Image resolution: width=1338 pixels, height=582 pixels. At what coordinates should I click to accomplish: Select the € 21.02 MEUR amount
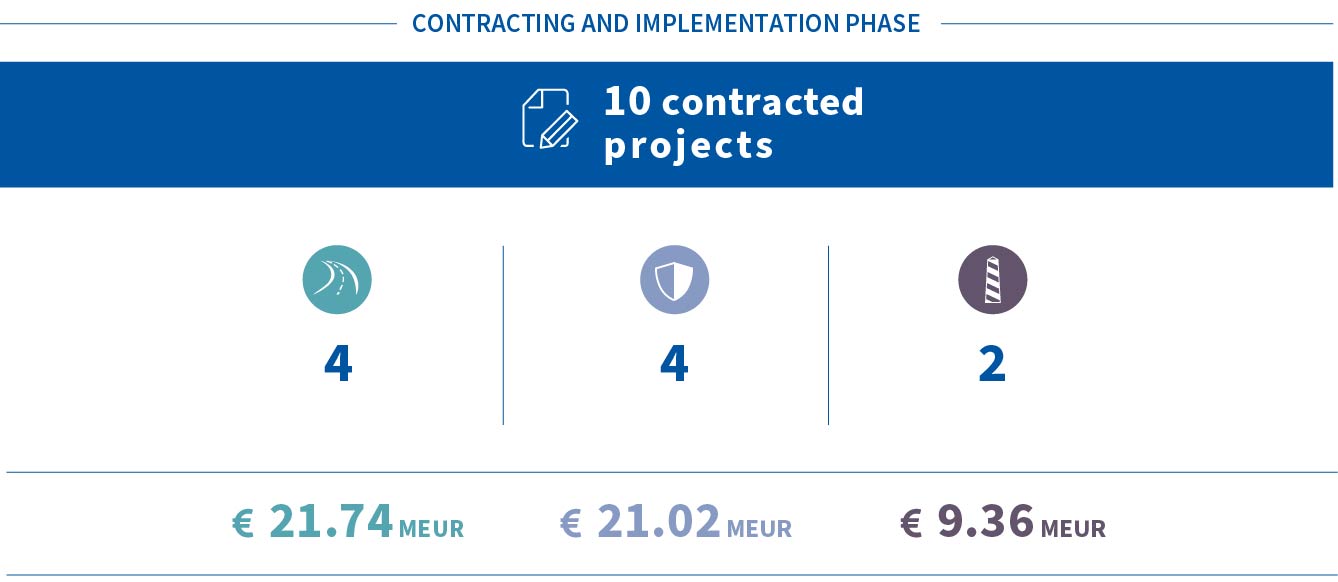coord(676,522)
